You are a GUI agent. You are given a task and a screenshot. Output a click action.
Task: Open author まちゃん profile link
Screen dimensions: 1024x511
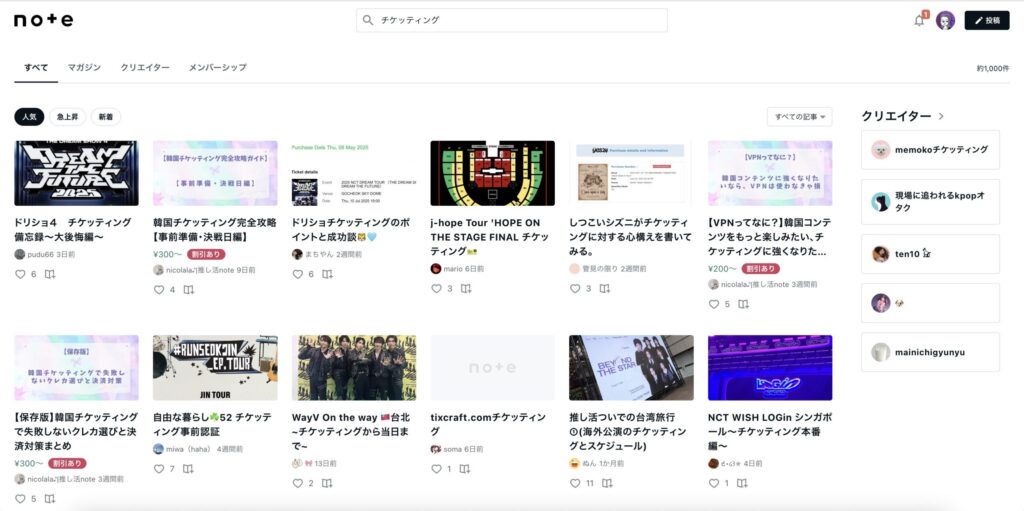pyautogui.click(x=319, y=254)
